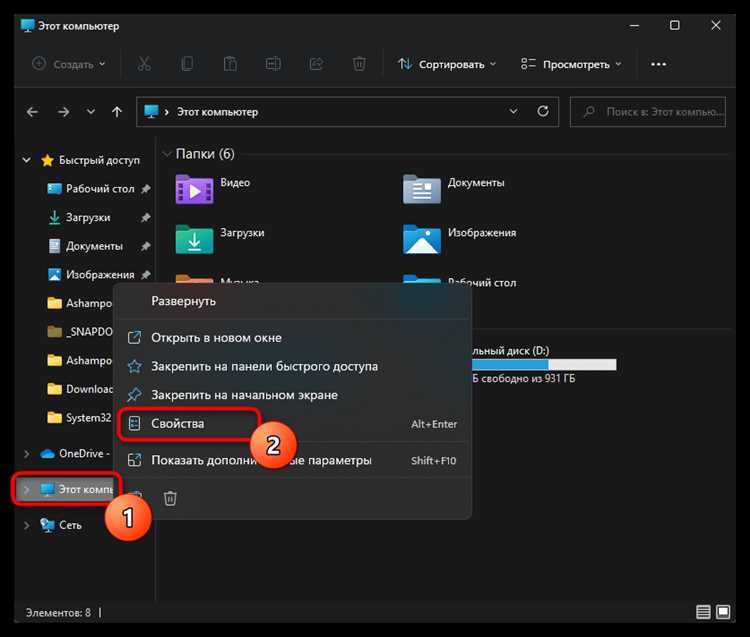This screenshot has width=750, height=637.
Task: Choose Закрепить на начальном экране
Action: (x=293, y=395)
